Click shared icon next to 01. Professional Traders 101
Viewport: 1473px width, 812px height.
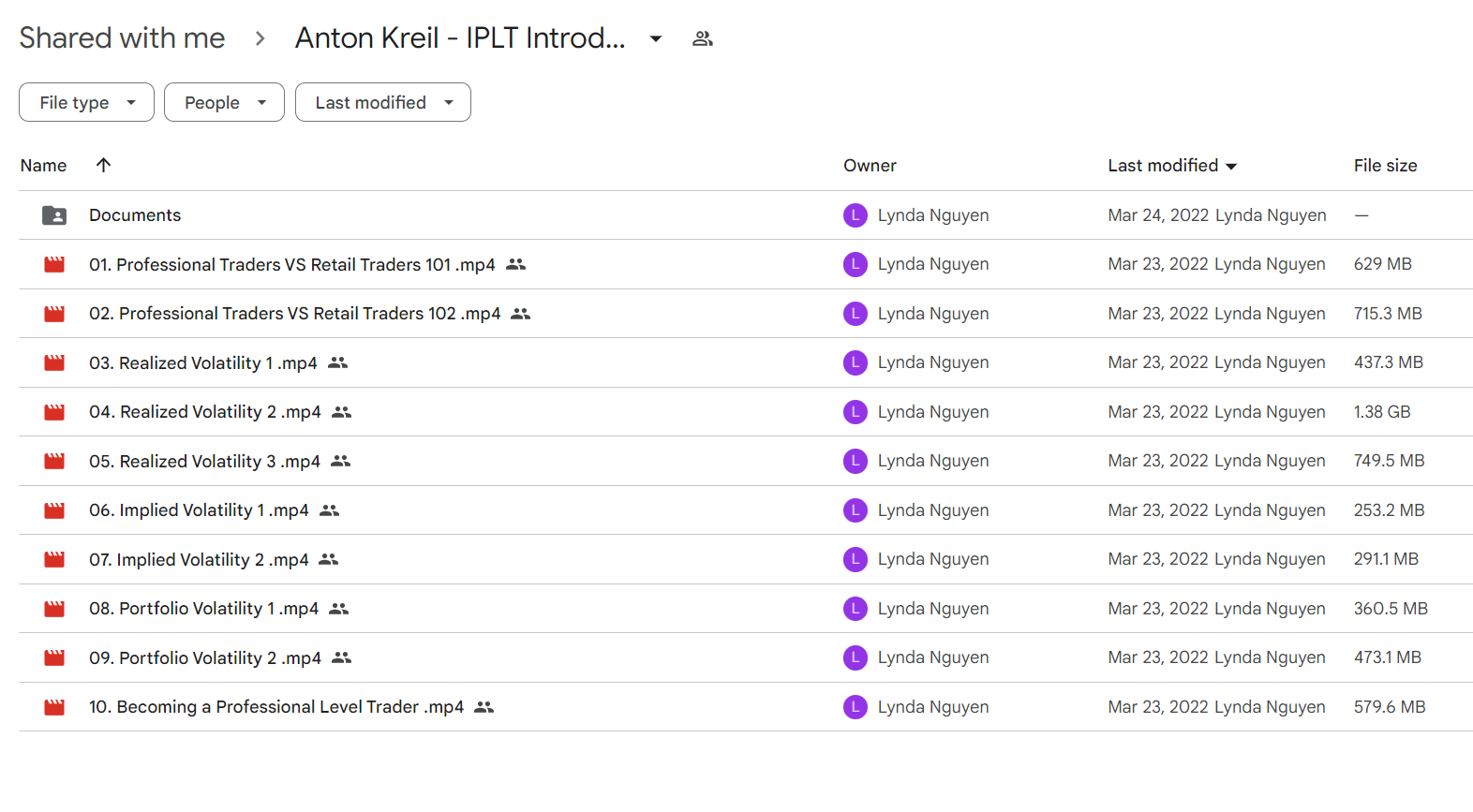(515, 265)
